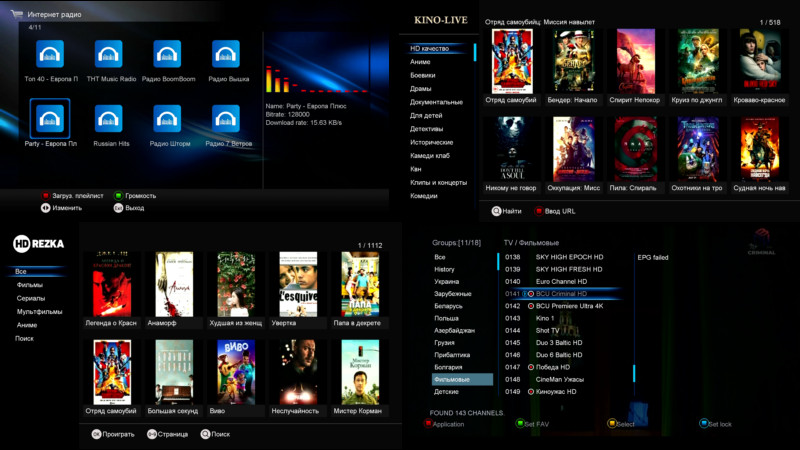The image size is (800, 450).
Task: Click the red Ввод URL icon
Action: [x=539, y=211]
